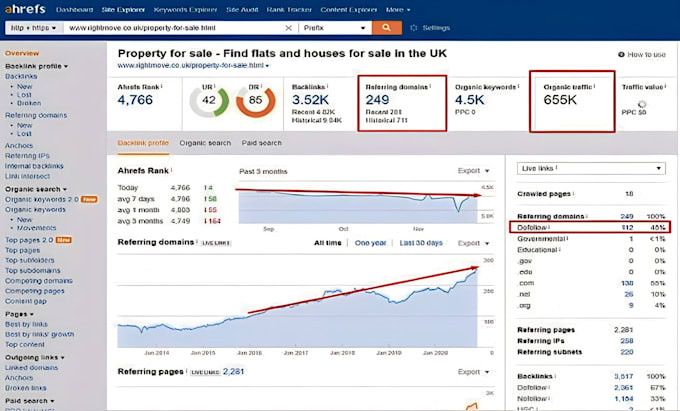Open Content gap in the sidebar

tap(26, 301)
